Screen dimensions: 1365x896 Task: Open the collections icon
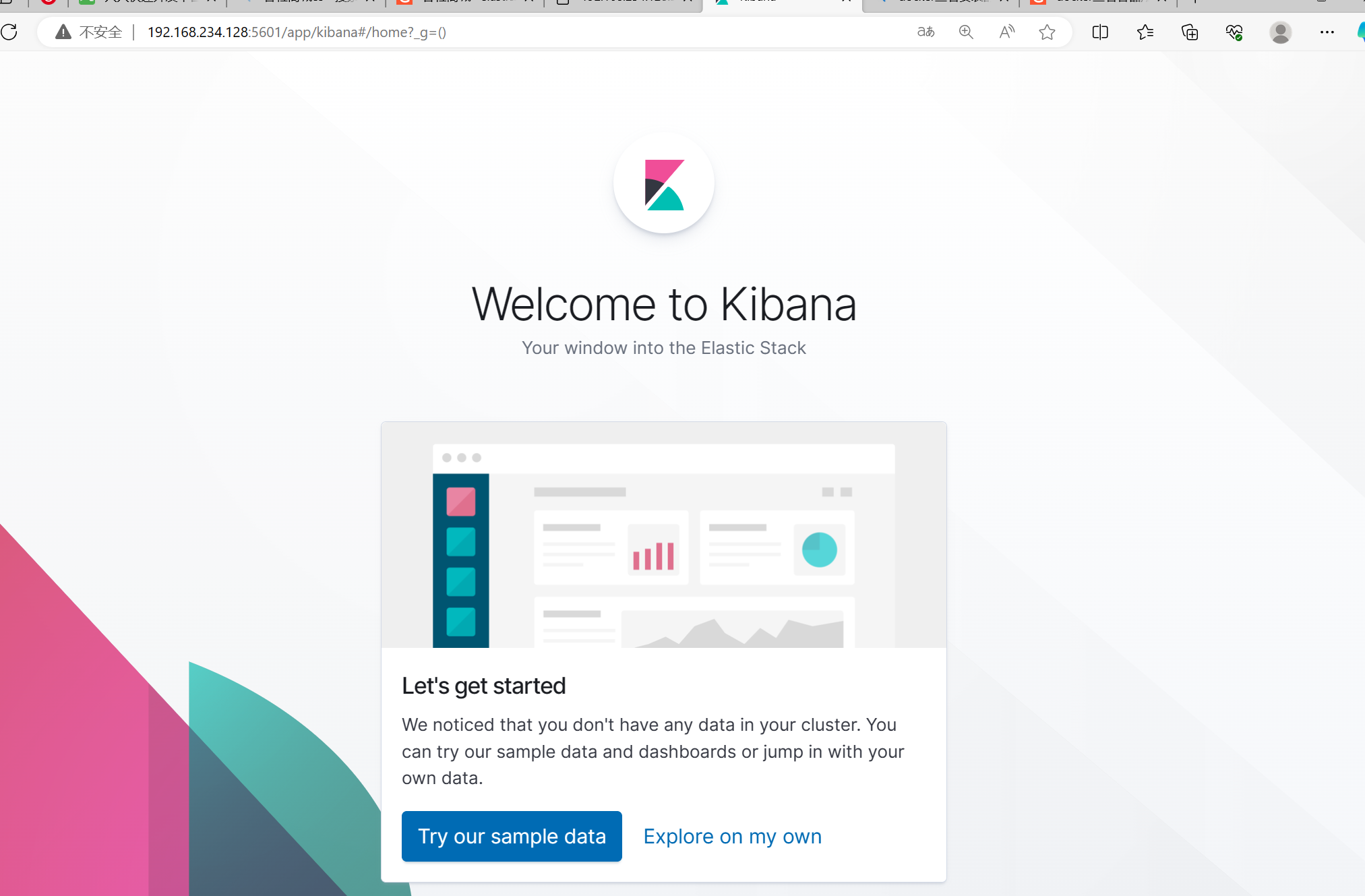coord(1190,32)
